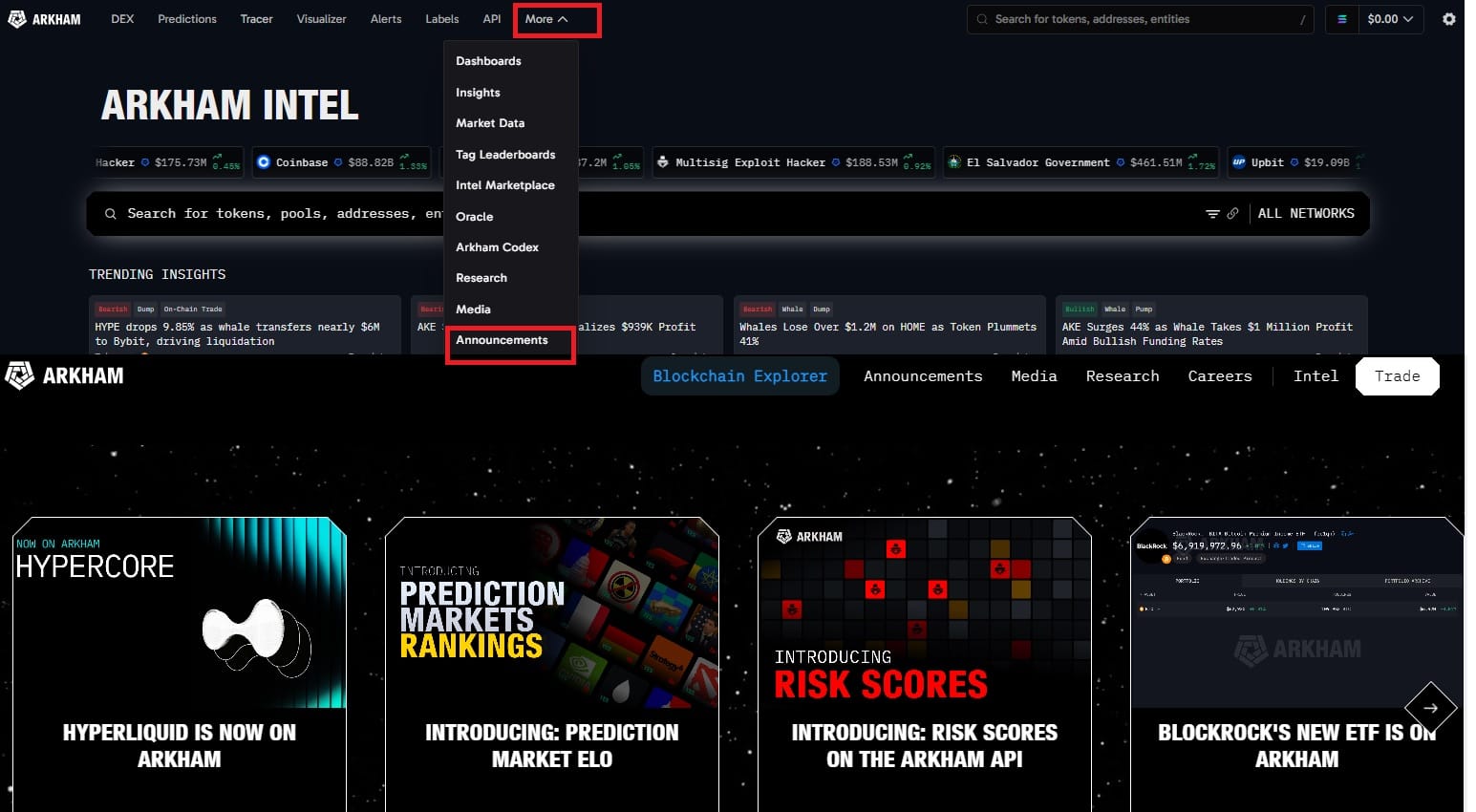Image resolution: width=1476 pixels, height=812 pixels.
Task: Open the Prediction Market ELO announcement card
Action: pos(552,665)
